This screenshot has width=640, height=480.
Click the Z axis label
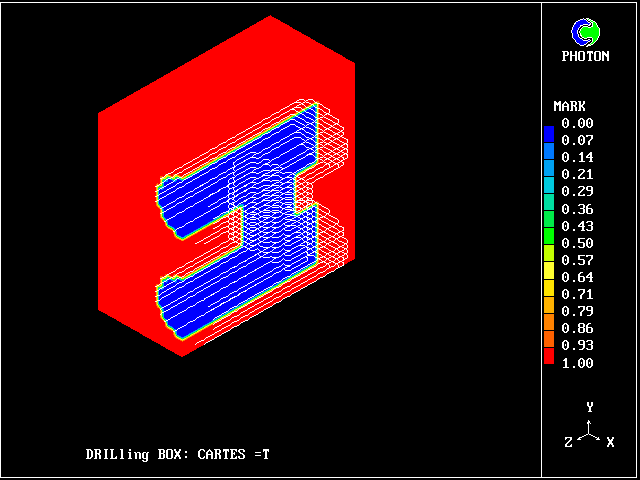[x=568, y=442]
